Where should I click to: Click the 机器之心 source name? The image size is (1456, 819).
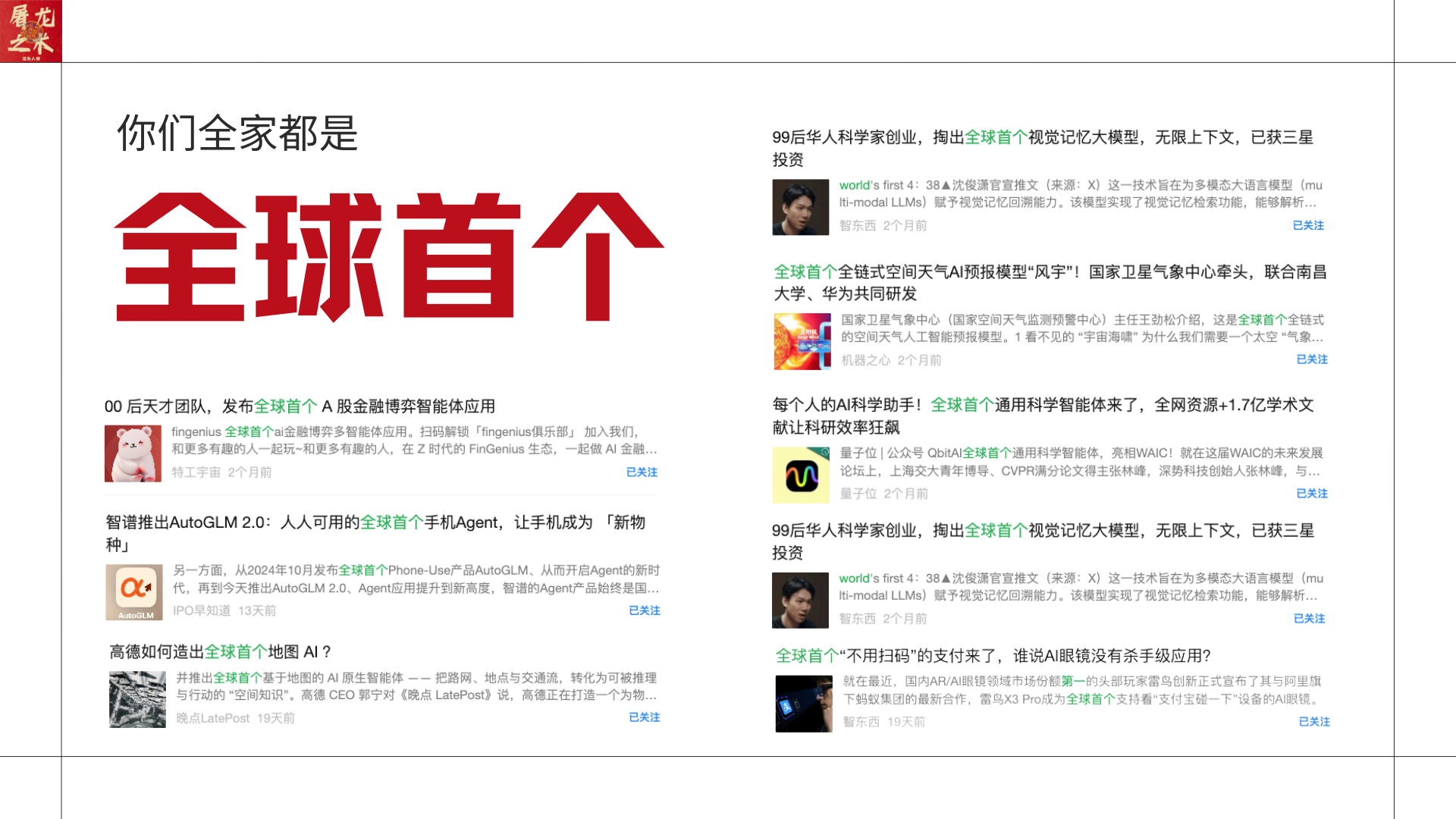[865, 360]
